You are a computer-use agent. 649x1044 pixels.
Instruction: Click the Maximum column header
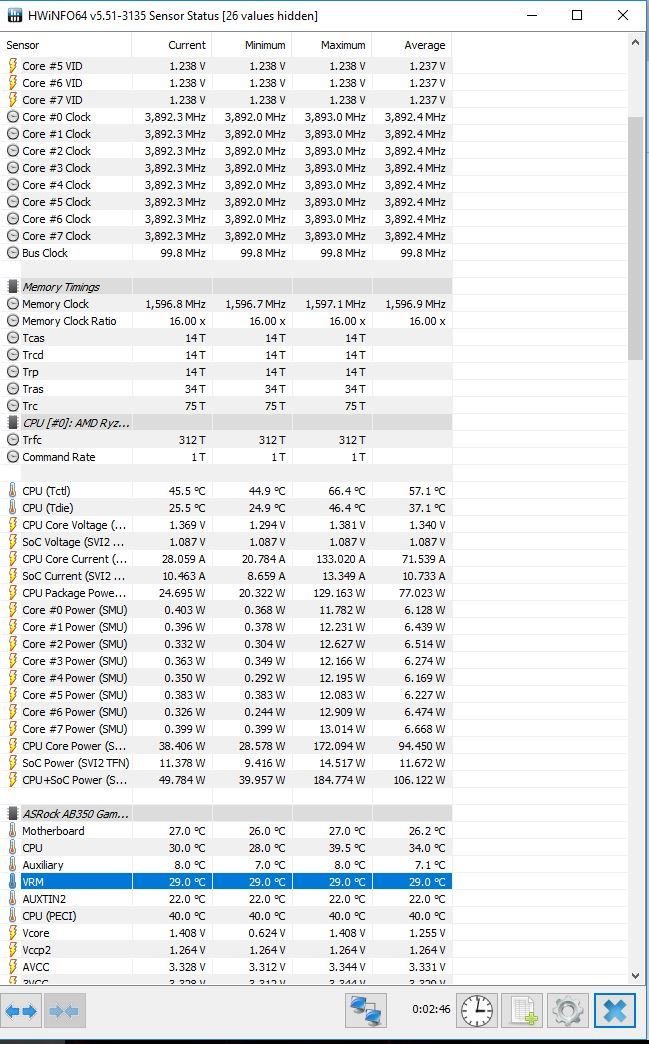pos(331,45)
